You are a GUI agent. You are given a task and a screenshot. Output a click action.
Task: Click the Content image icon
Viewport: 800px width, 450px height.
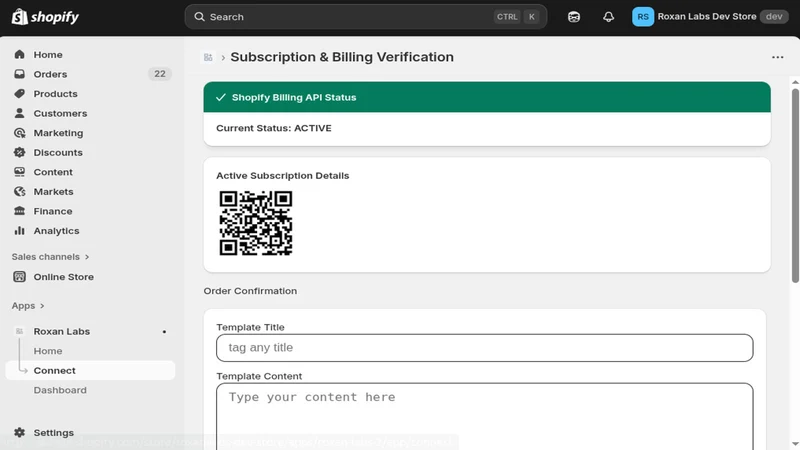pyautogui.click(x=19, y=172)
